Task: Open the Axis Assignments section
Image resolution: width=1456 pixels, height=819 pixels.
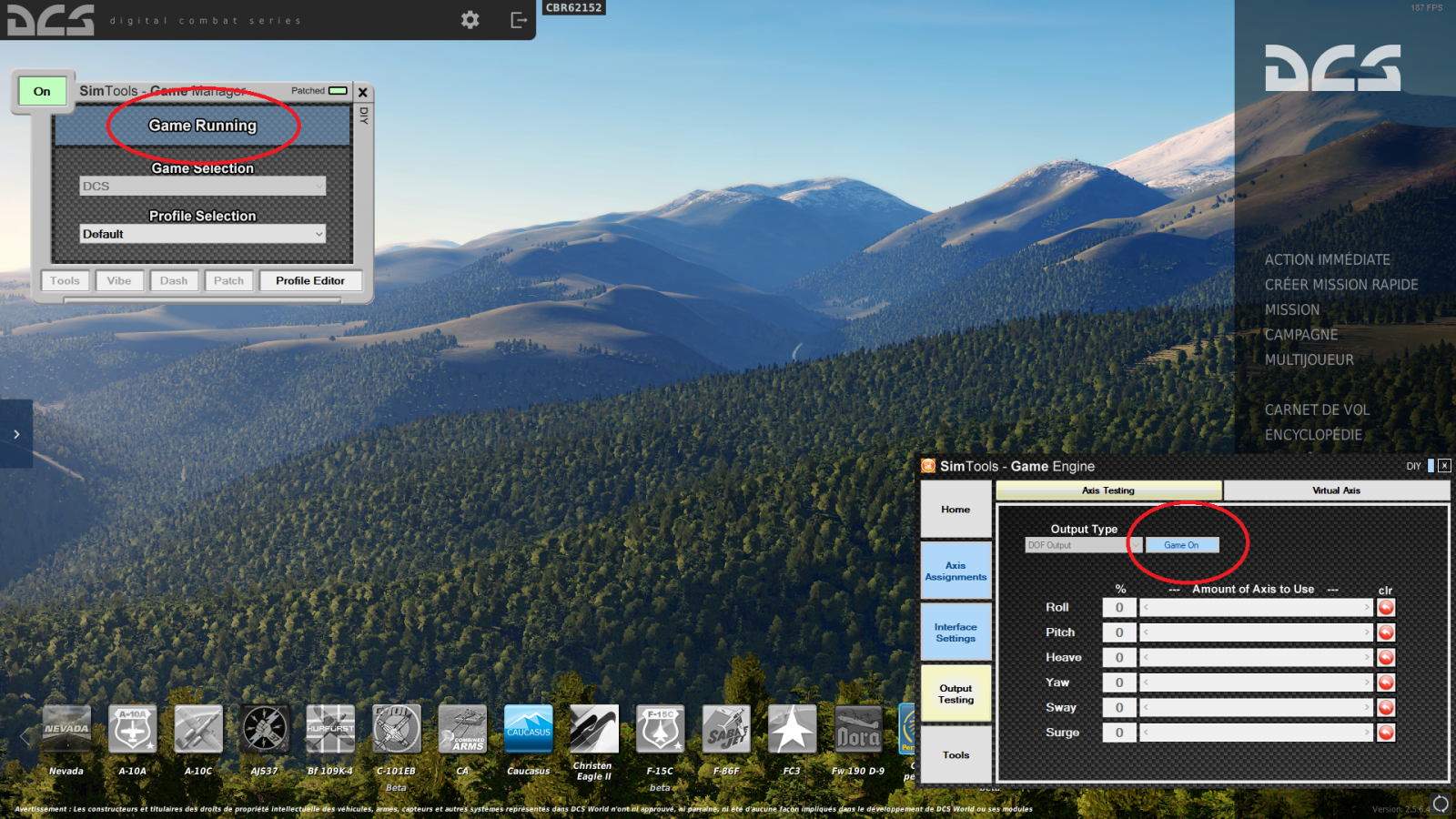Action: pos(955,571)
